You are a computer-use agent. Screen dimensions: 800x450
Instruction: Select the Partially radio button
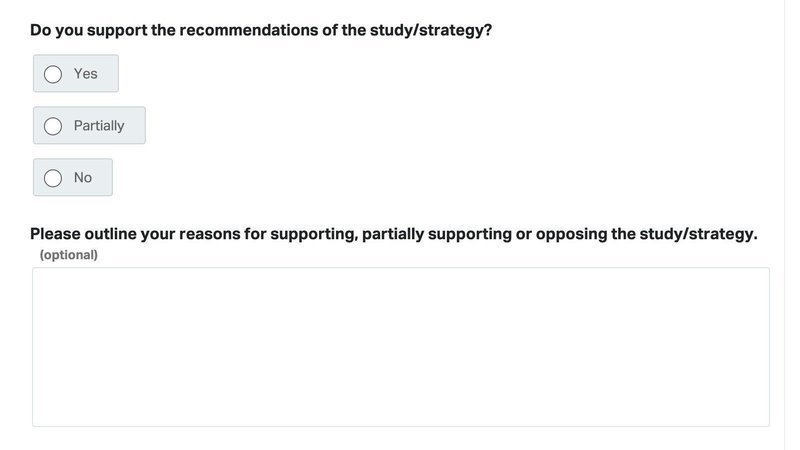(x=53, y=126)
